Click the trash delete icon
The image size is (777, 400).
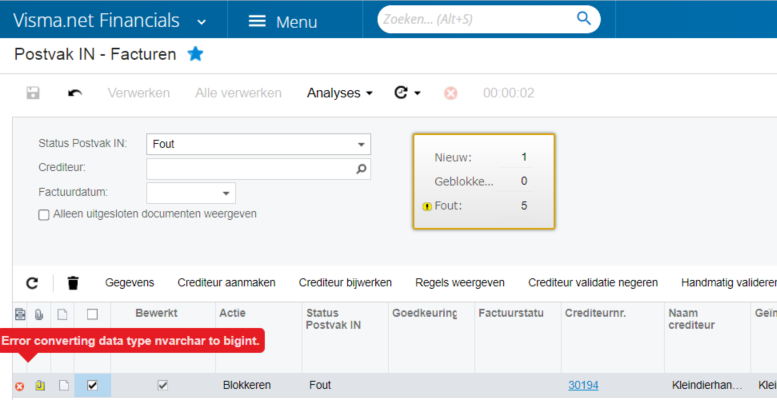click(x=73, y=283)
